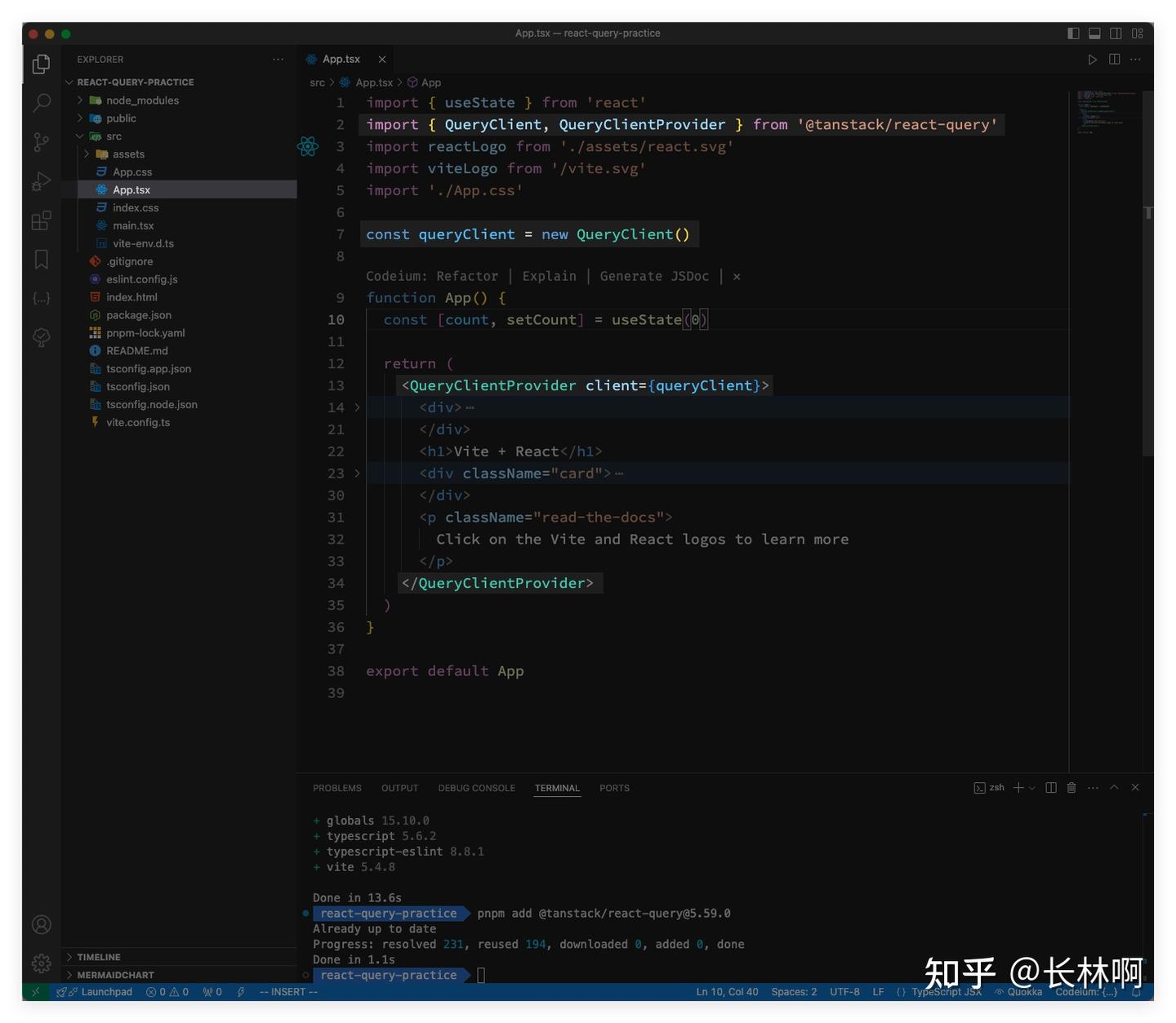Click Generate JSDoc in the Codeium hint
Screen dimensions: 1176x1023
(653, 276)
